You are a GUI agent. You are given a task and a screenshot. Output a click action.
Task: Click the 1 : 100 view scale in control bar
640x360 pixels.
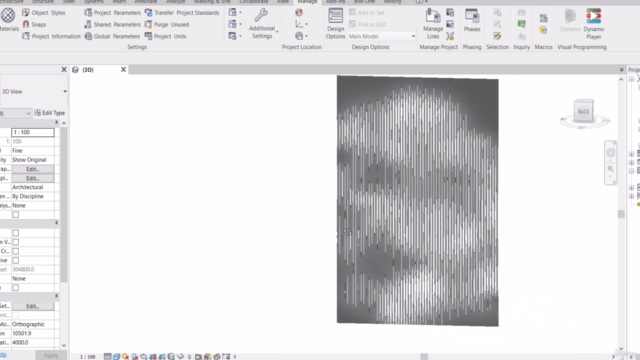click(87, 357)
